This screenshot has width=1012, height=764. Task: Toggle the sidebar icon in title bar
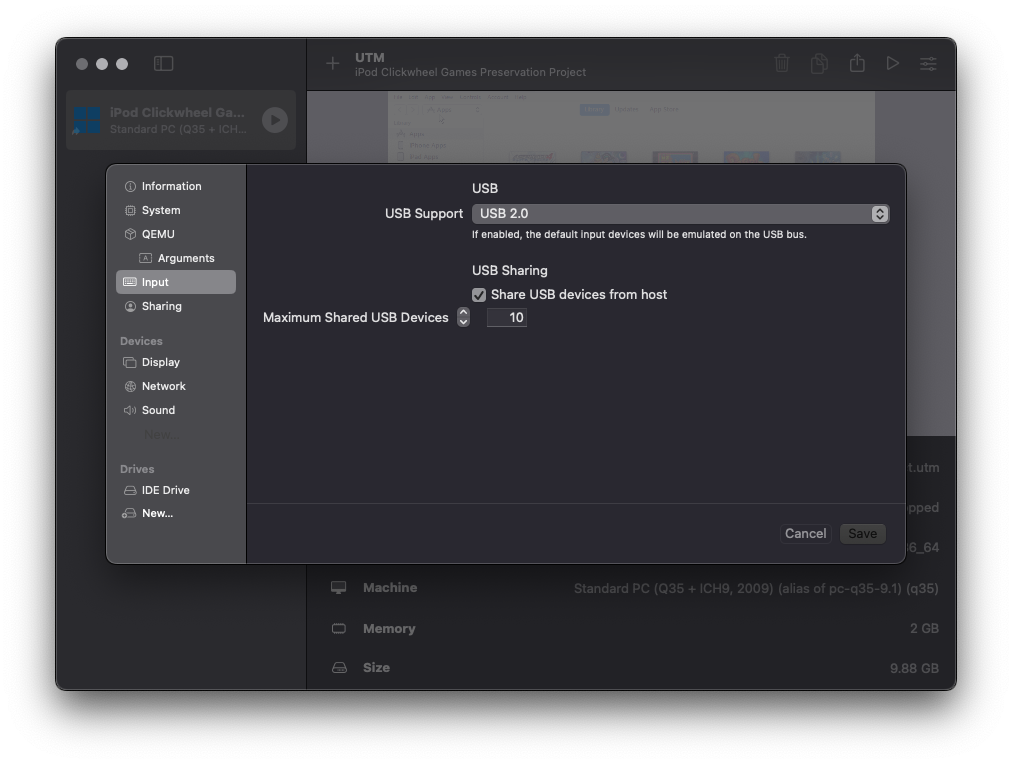(163, 63)
